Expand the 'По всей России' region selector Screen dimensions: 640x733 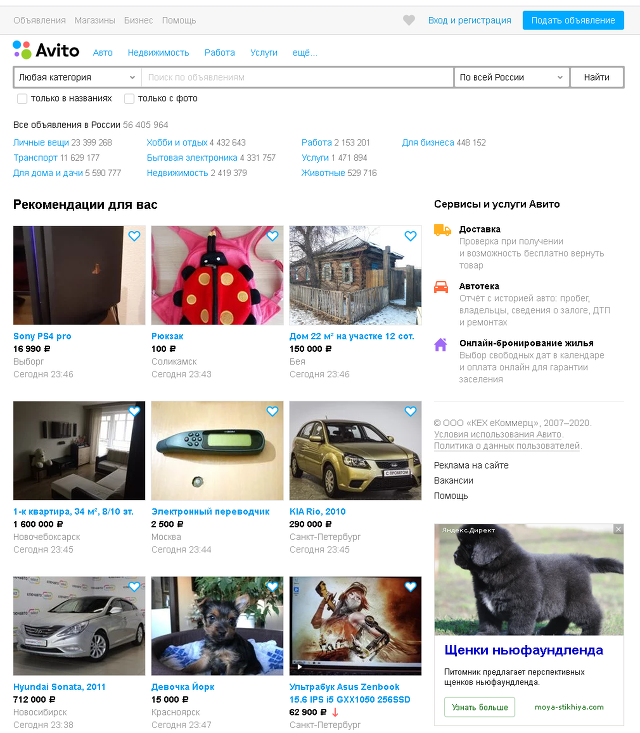[511, 78]
